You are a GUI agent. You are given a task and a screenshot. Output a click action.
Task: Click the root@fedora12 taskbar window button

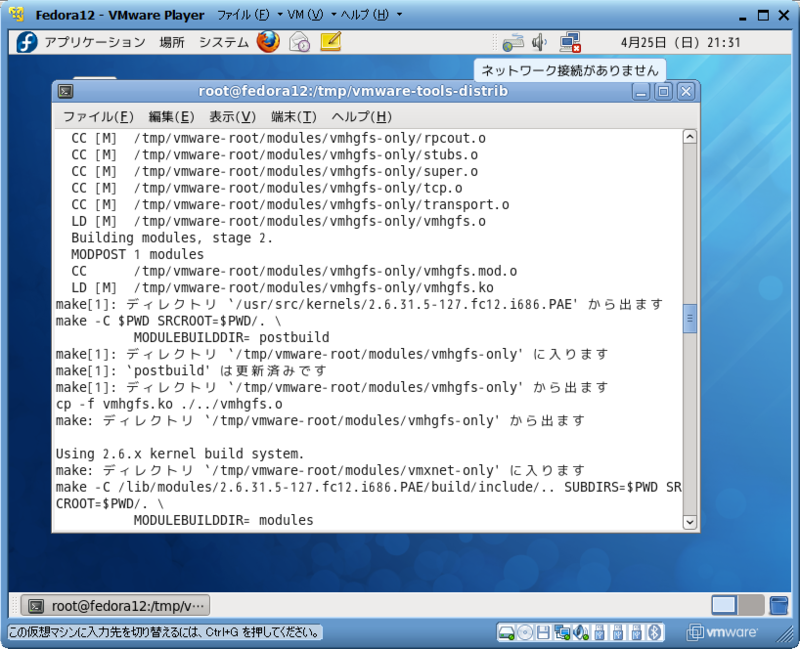click(115, 606)
